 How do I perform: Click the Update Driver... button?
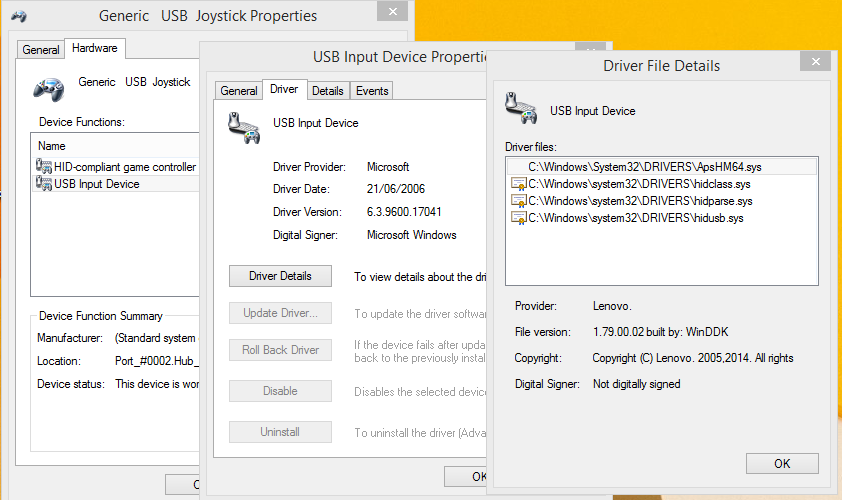coord(280,313)
